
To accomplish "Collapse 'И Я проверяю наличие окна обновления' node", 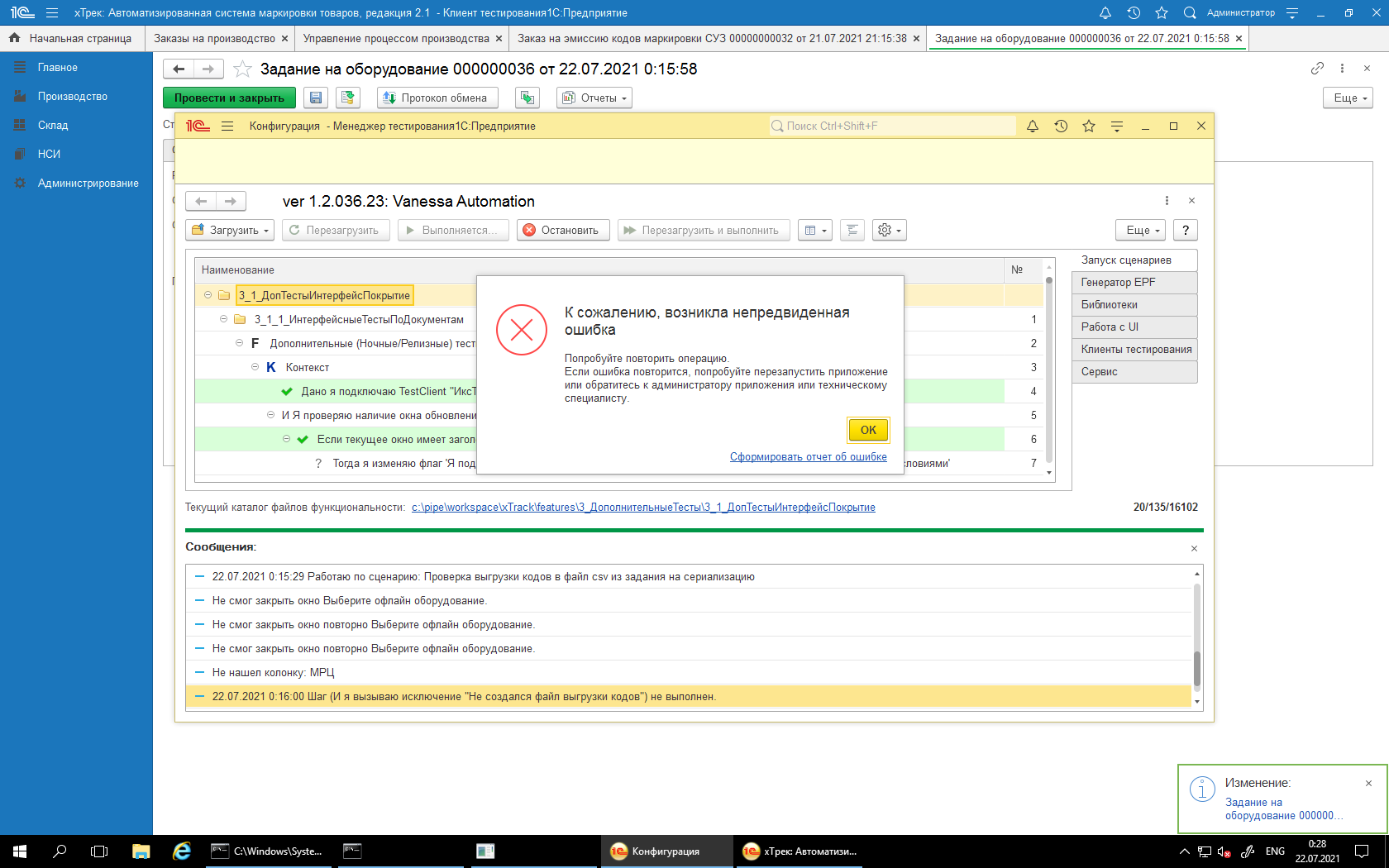I will (x=270, y=415).
